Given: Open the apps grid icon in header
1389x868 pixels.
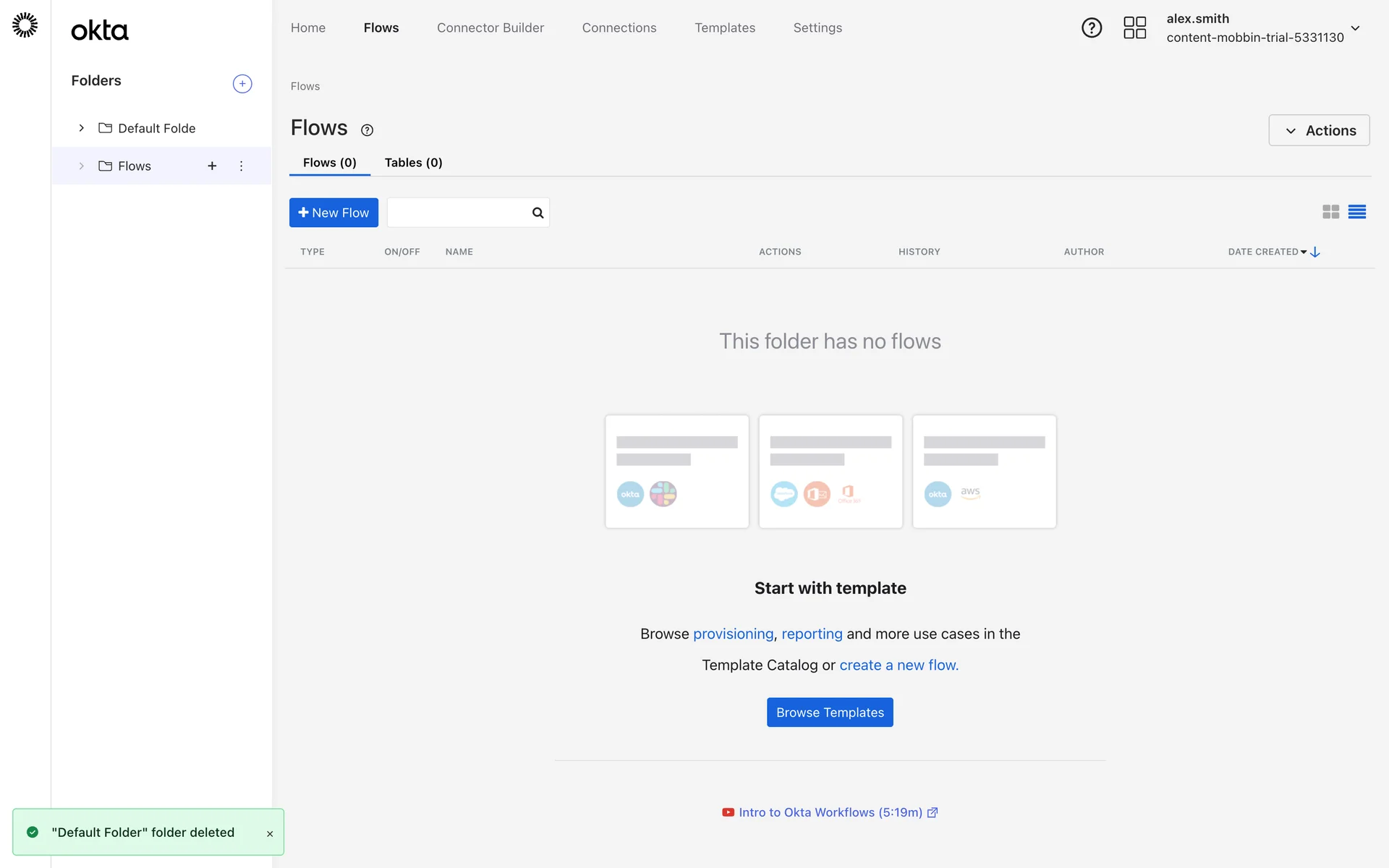Looking at the screenshot, I should (1134, 28).
